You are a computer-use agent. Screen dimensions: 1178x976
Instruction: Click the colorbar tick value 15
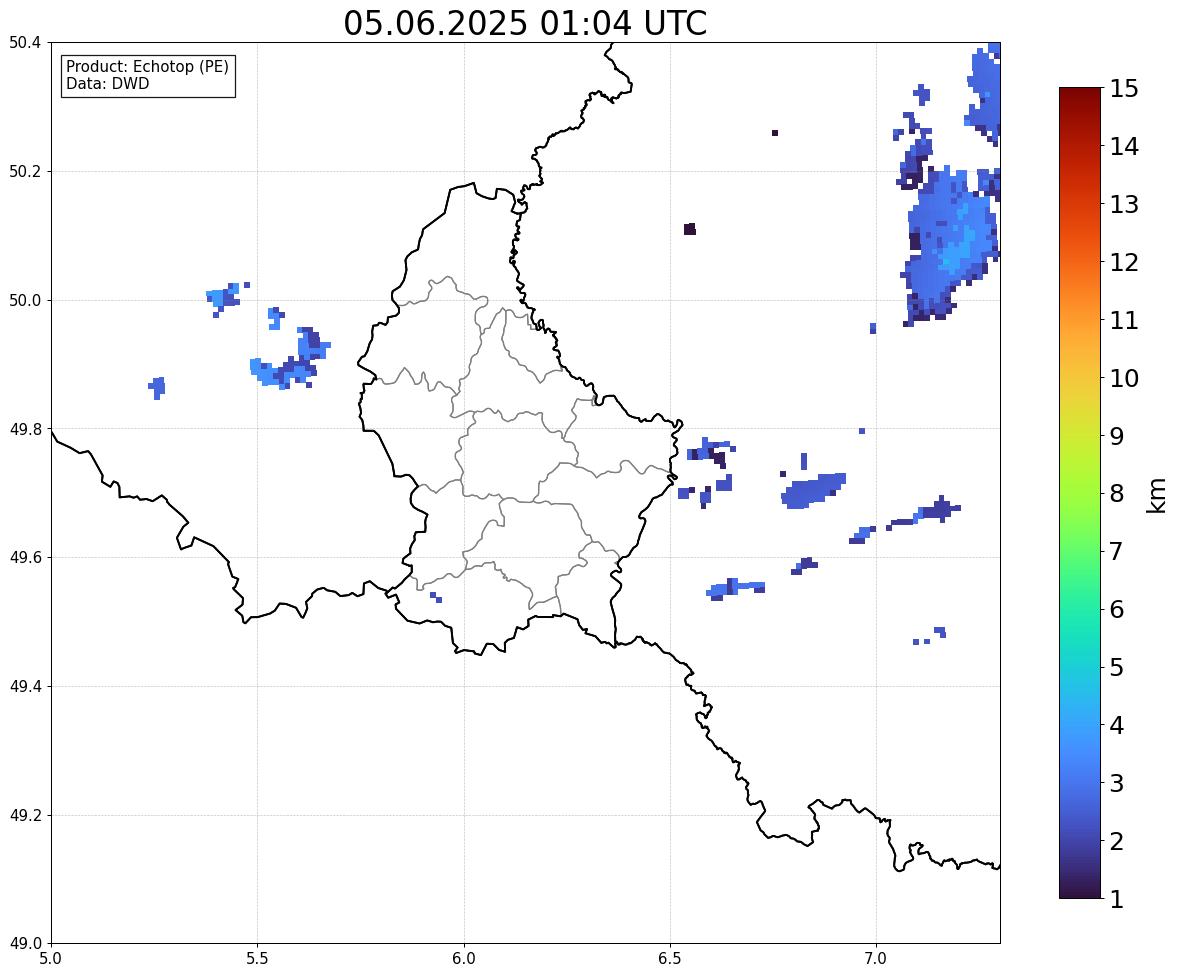(1124, 89)
